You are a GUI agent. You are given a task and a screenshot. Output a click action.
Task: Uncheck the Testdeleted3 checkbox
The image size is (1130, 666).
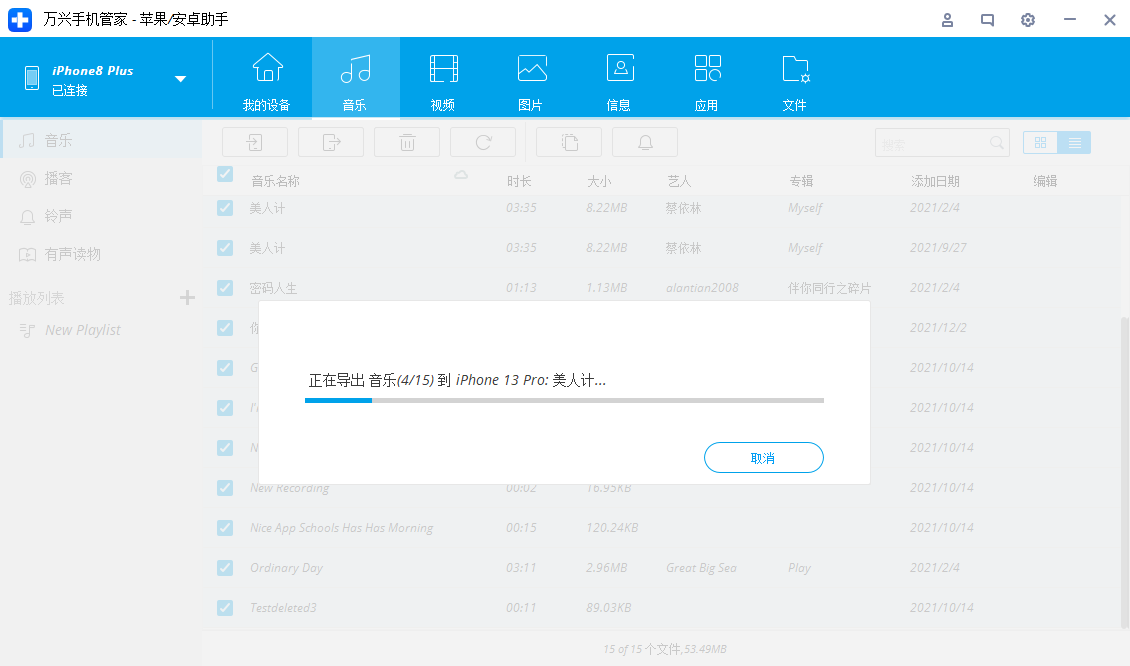click(225, 608)
